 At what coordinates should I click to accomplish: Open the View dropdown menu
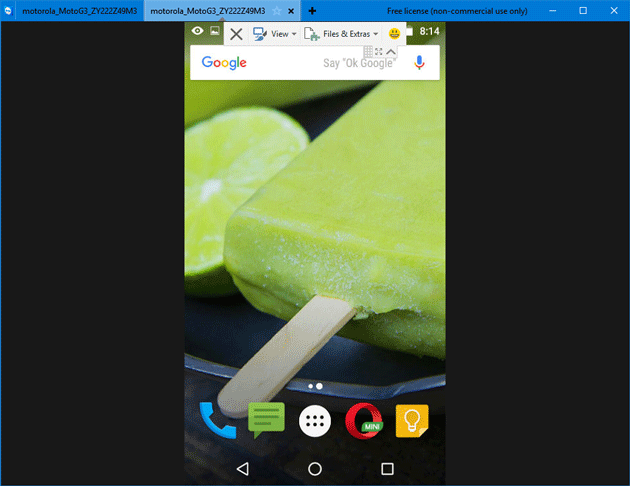[275, 34]
